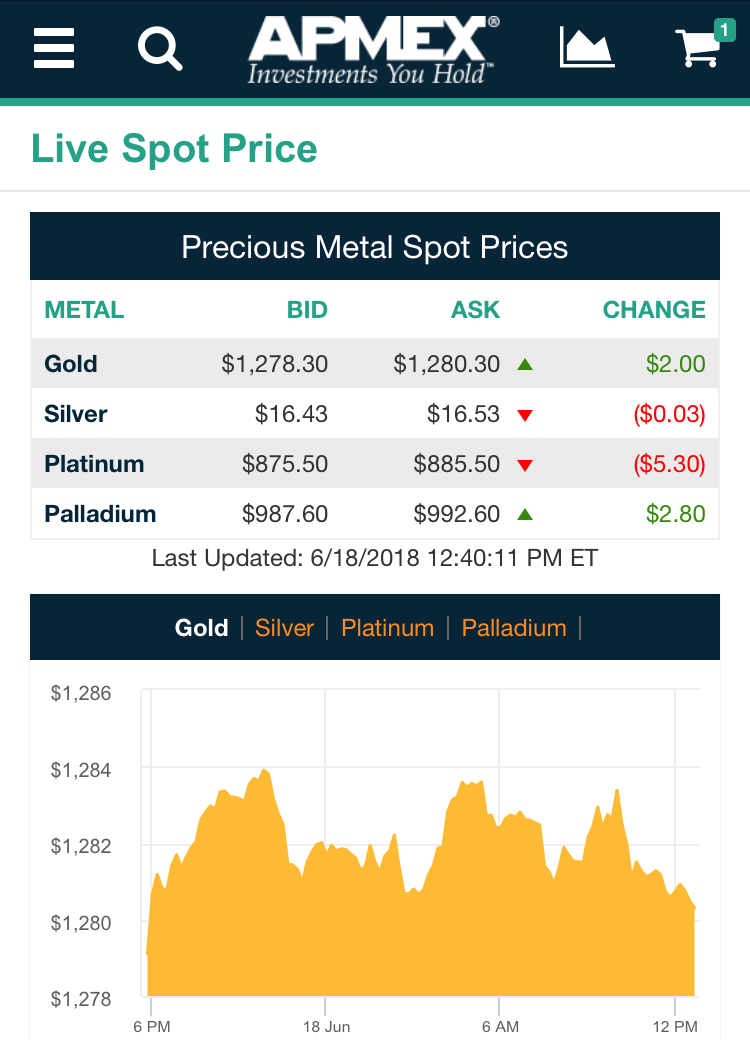
Task: Click green up arrow in Gold row
Action: (525, 364)
